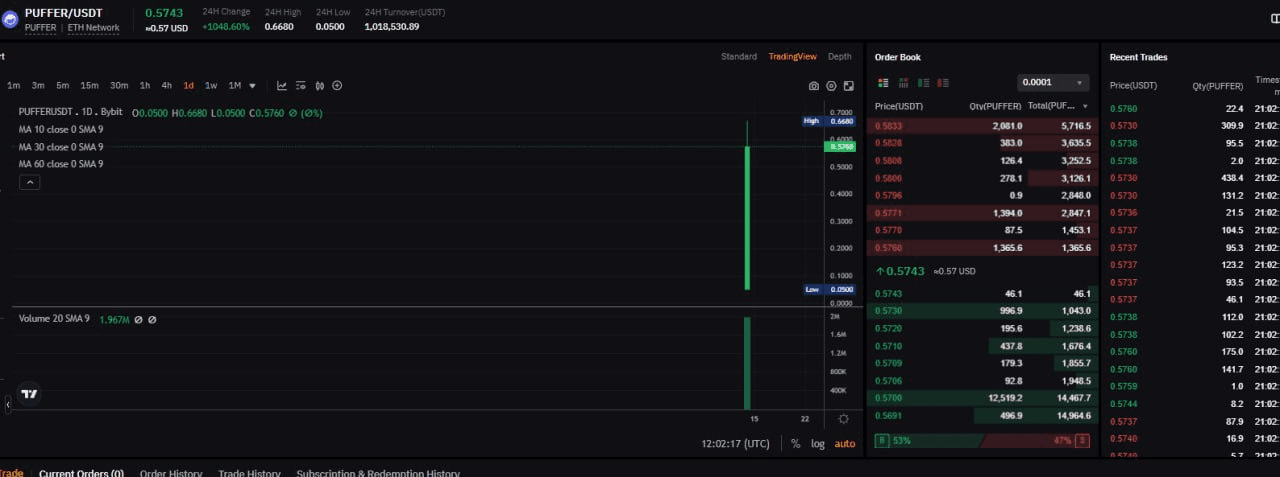The image size is (1280, 477).
Task: Open Subscription & Redemption History tab
Action: click(x=378, y=473)
